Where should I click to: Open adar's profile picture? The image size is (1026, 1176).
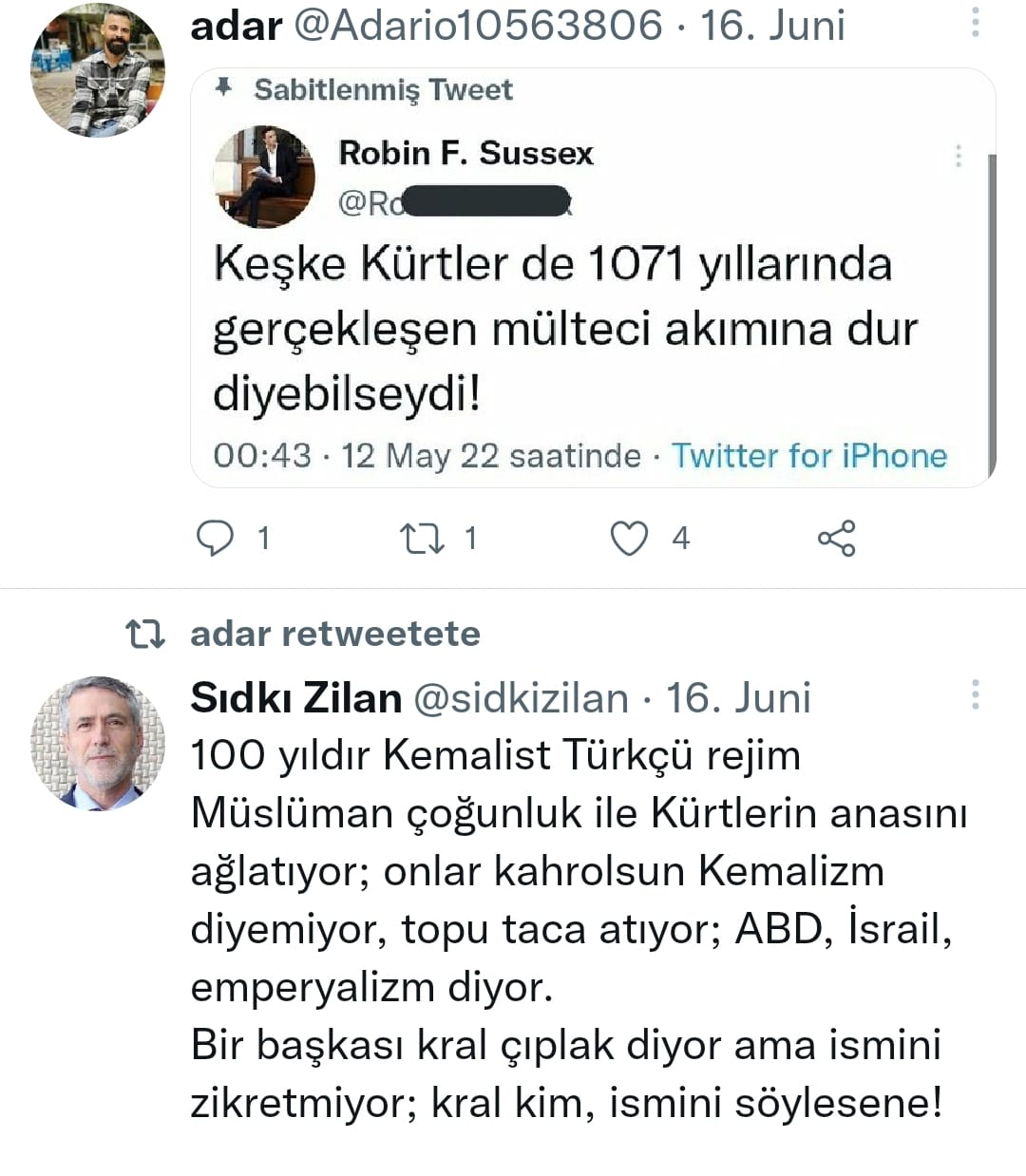click(99, 72)
